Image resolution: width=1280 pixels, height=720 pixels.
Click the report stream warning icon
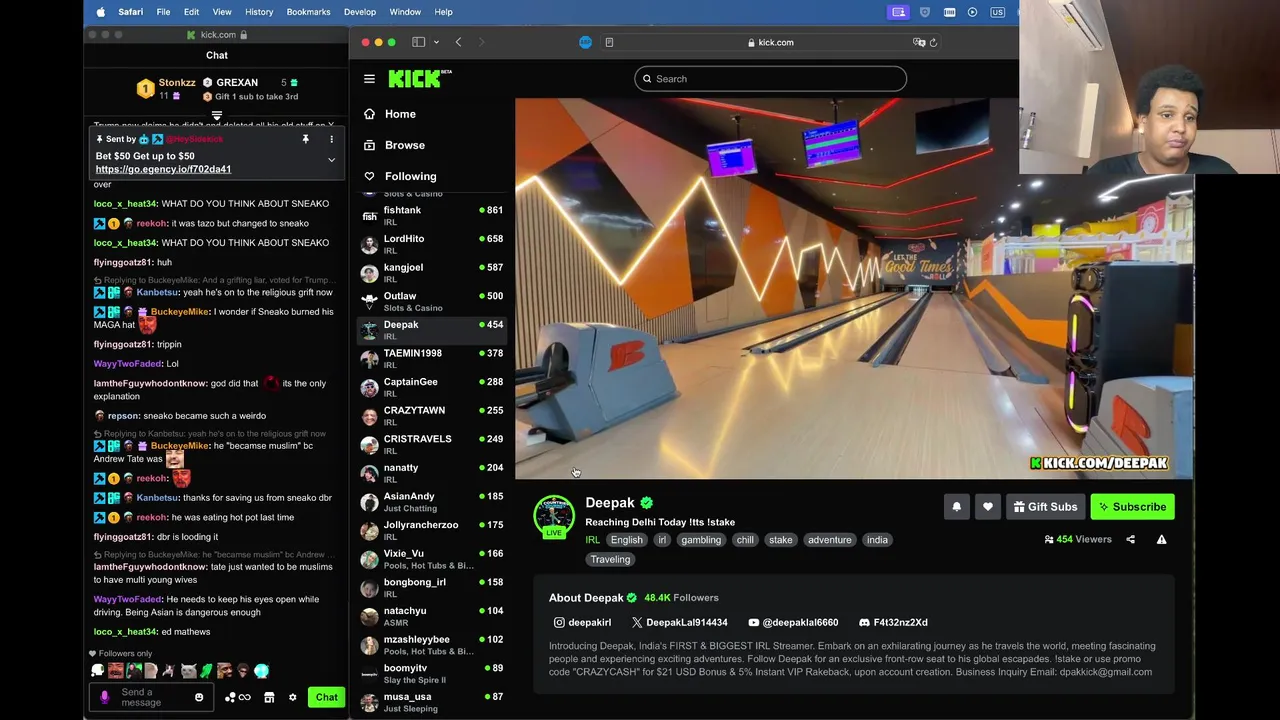1161,540
